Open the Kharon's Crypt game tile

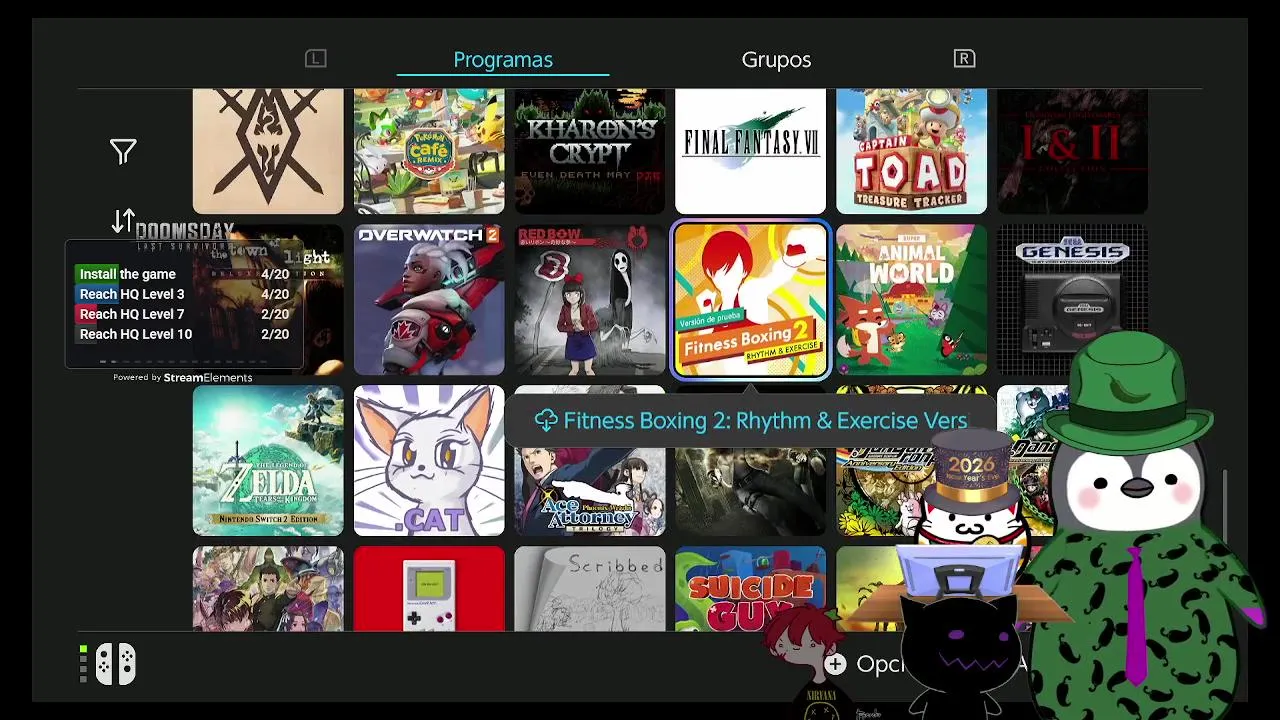590,151
